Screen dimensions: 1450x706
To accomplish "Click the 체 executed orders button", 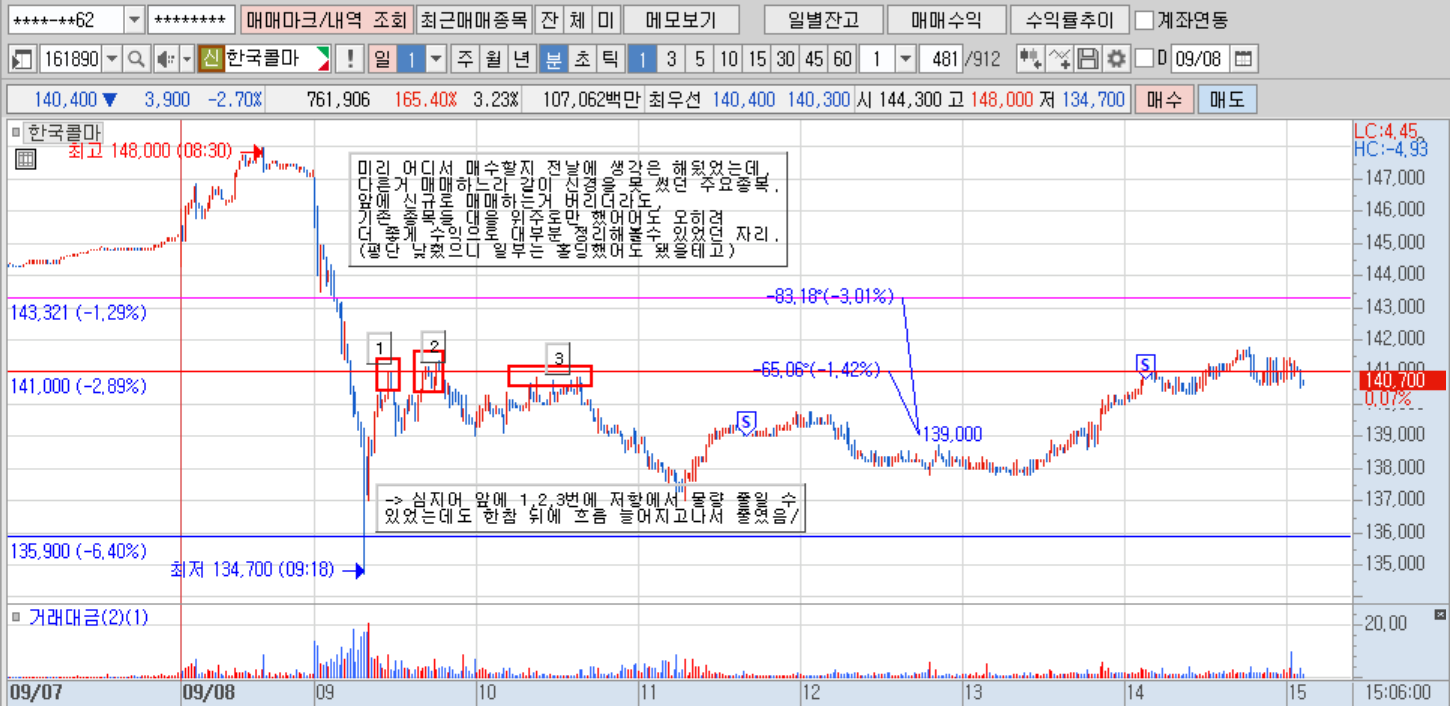I will coord(577,19).
